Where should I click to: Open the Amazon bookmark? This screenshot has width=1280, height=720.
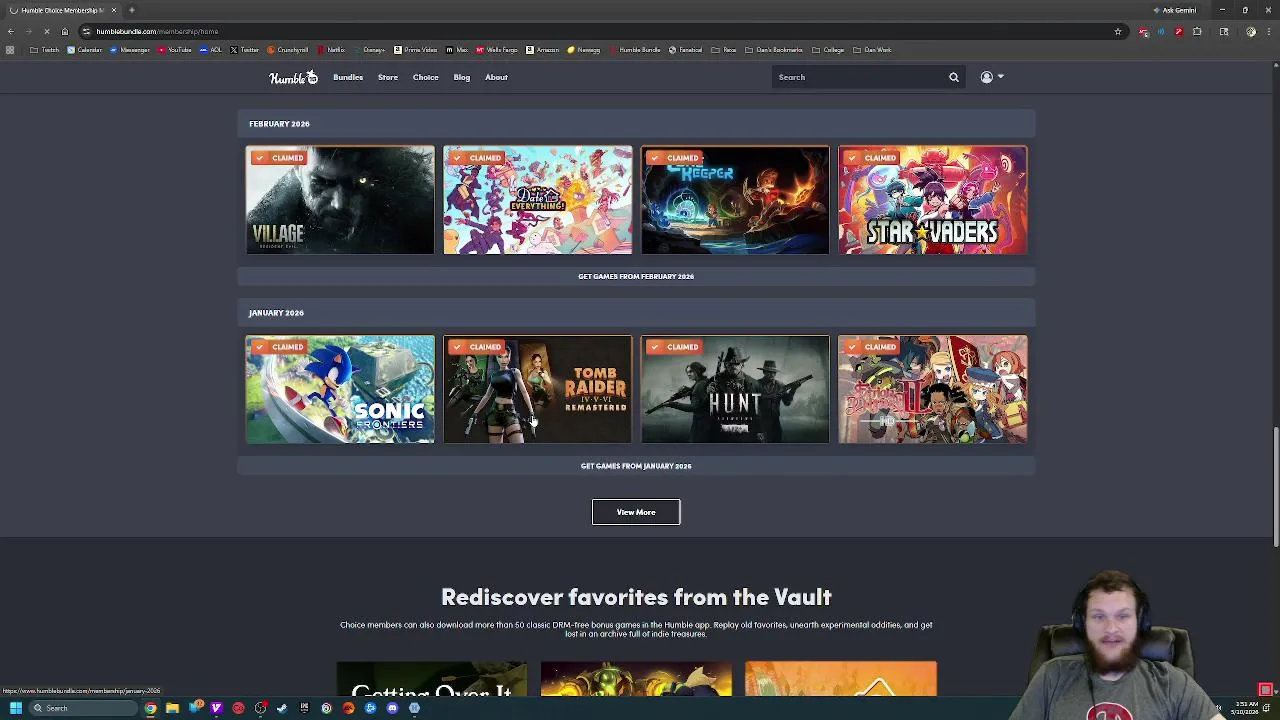542,50
